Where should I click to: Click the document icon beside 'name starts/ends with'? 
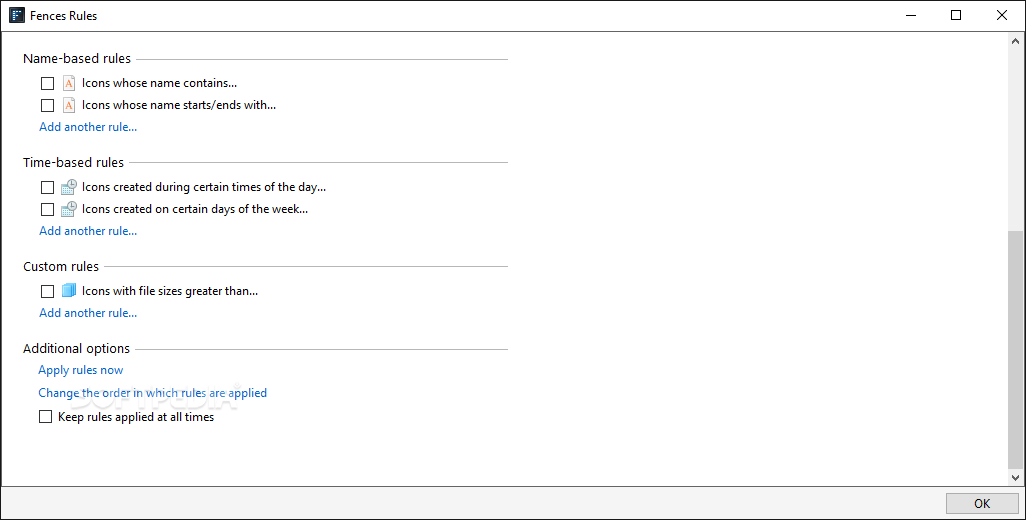click(x=69, y=105)
